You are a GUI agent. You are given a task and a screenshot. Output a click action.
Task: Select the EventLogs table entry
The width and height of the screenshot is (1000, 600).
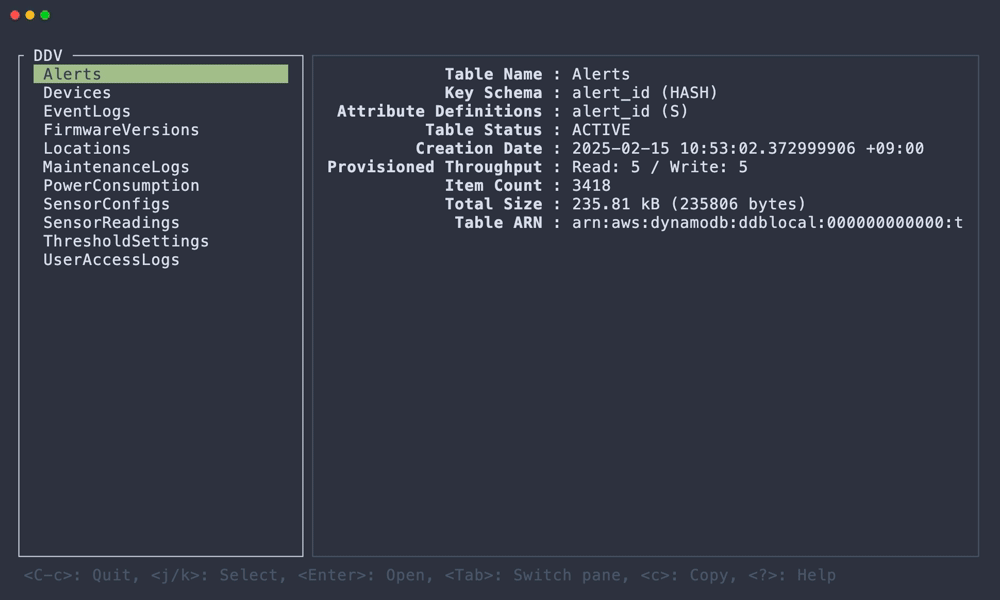(x=86, y=111)
